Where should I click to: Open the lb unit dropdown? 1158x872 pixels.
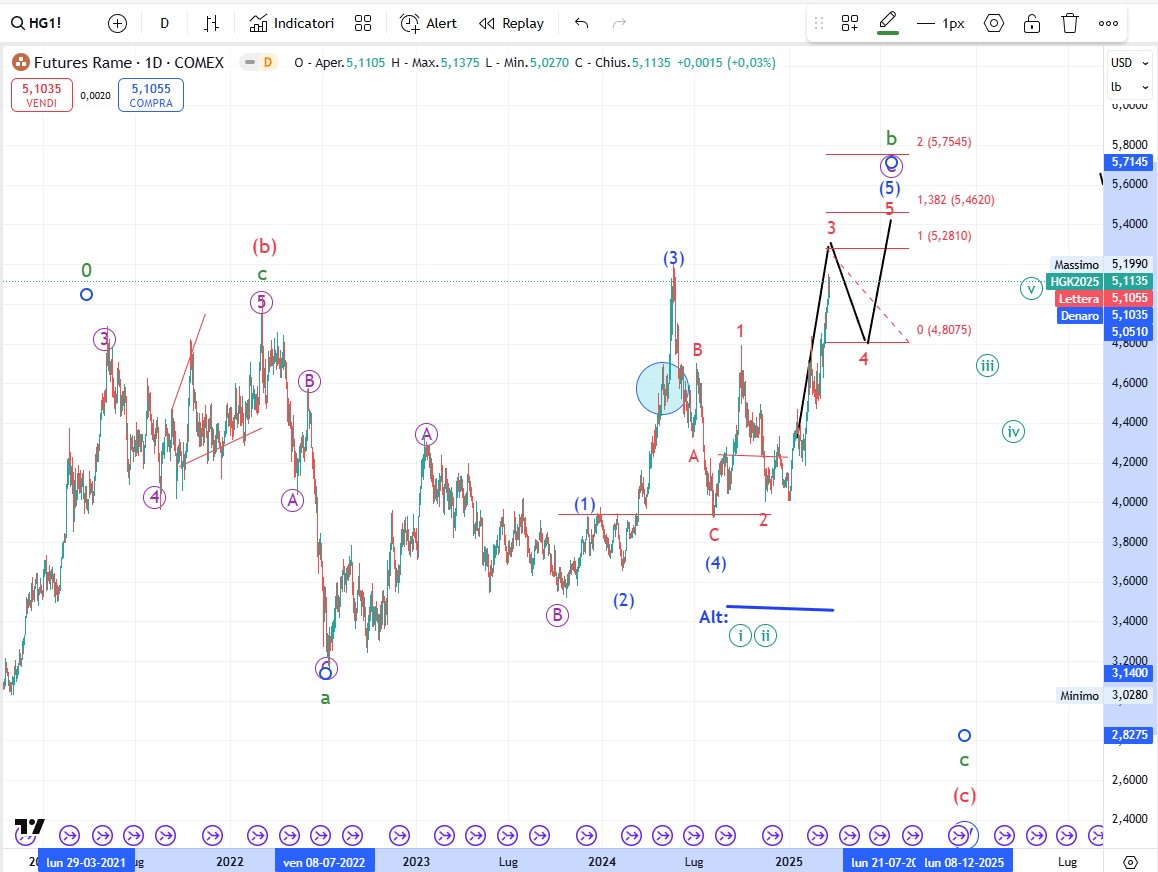pyautogui.click(x=1129, y=87)
